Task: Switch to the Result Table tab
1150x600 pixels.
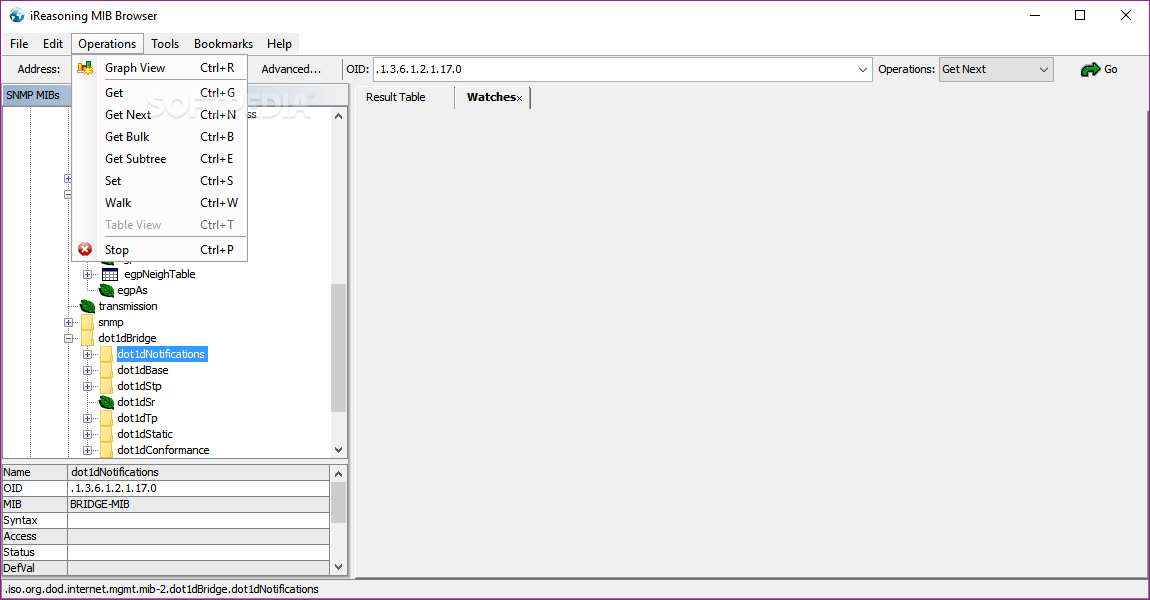Action: pos(396,97)
